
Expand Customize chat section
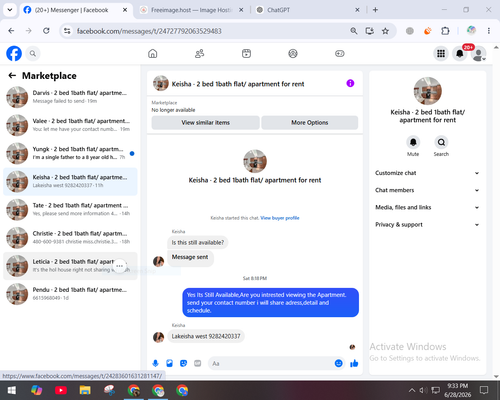pos(427,173)
